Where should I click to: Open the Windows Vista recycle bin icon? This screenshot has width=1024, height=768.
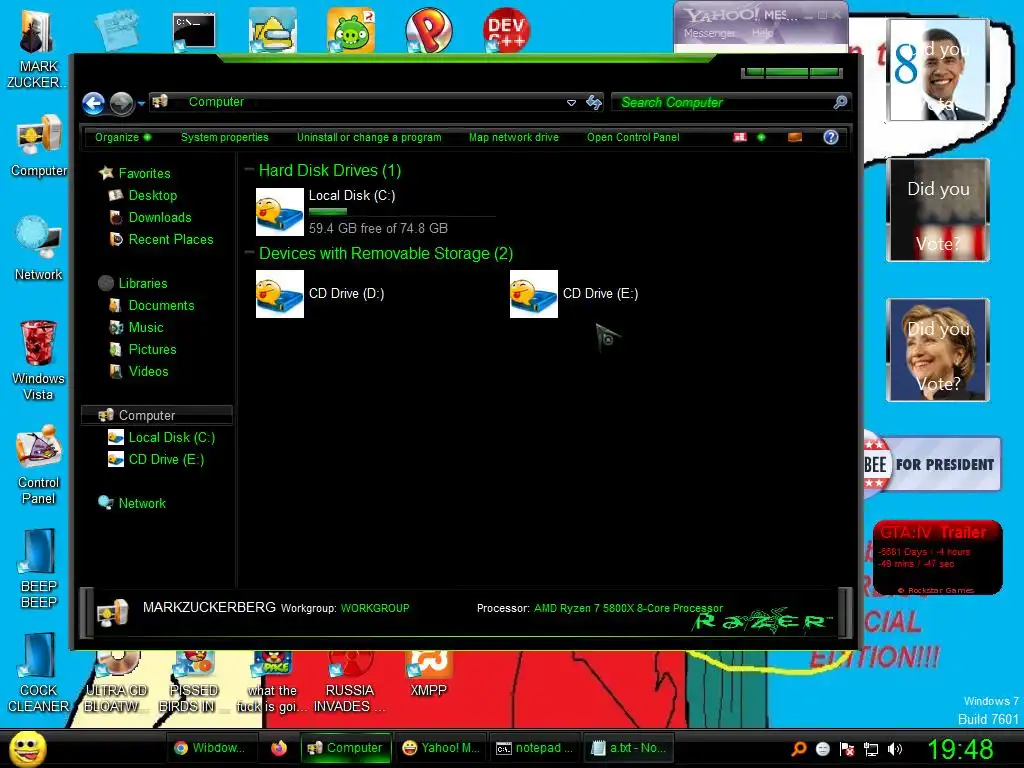tap(39, 359)
